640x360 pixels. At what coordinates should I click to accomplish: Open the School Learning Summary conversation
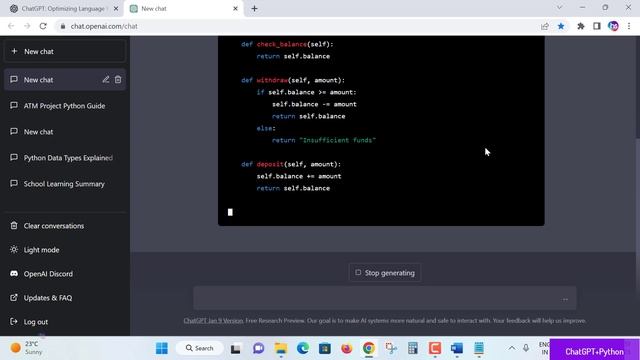click(x=65, y=184)
